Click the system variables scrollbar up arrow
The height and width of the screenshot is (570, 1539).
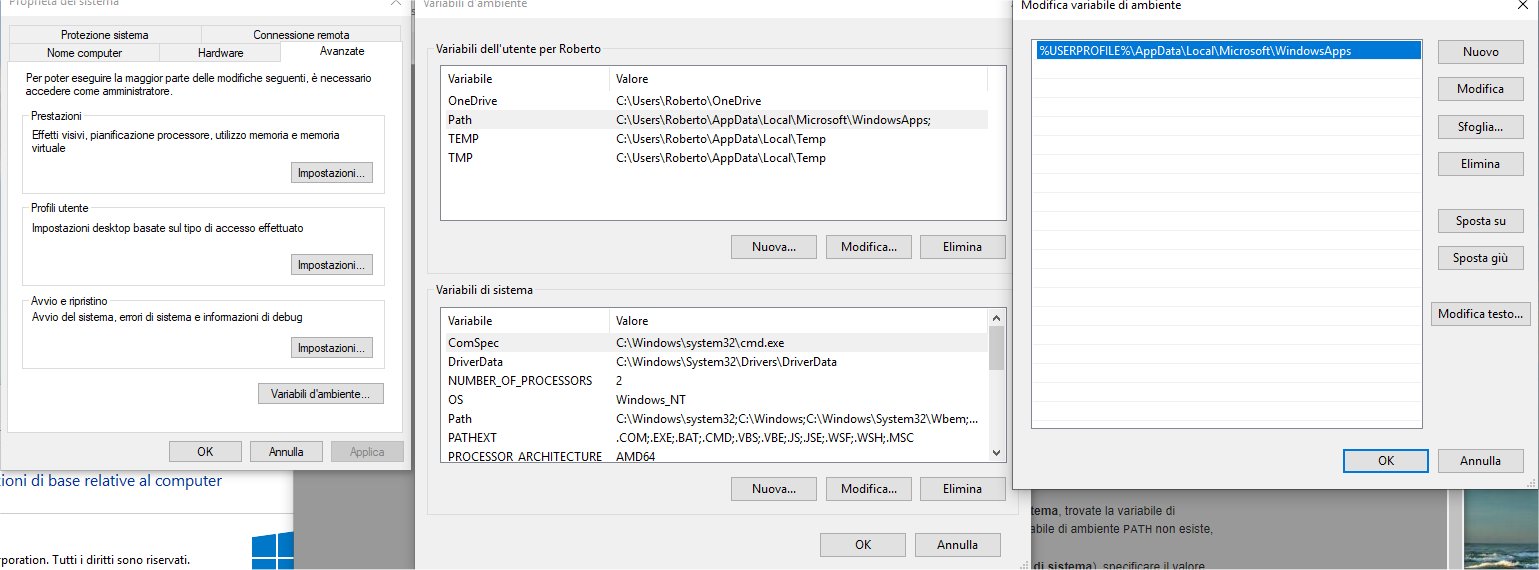click(x=996, y=318)
